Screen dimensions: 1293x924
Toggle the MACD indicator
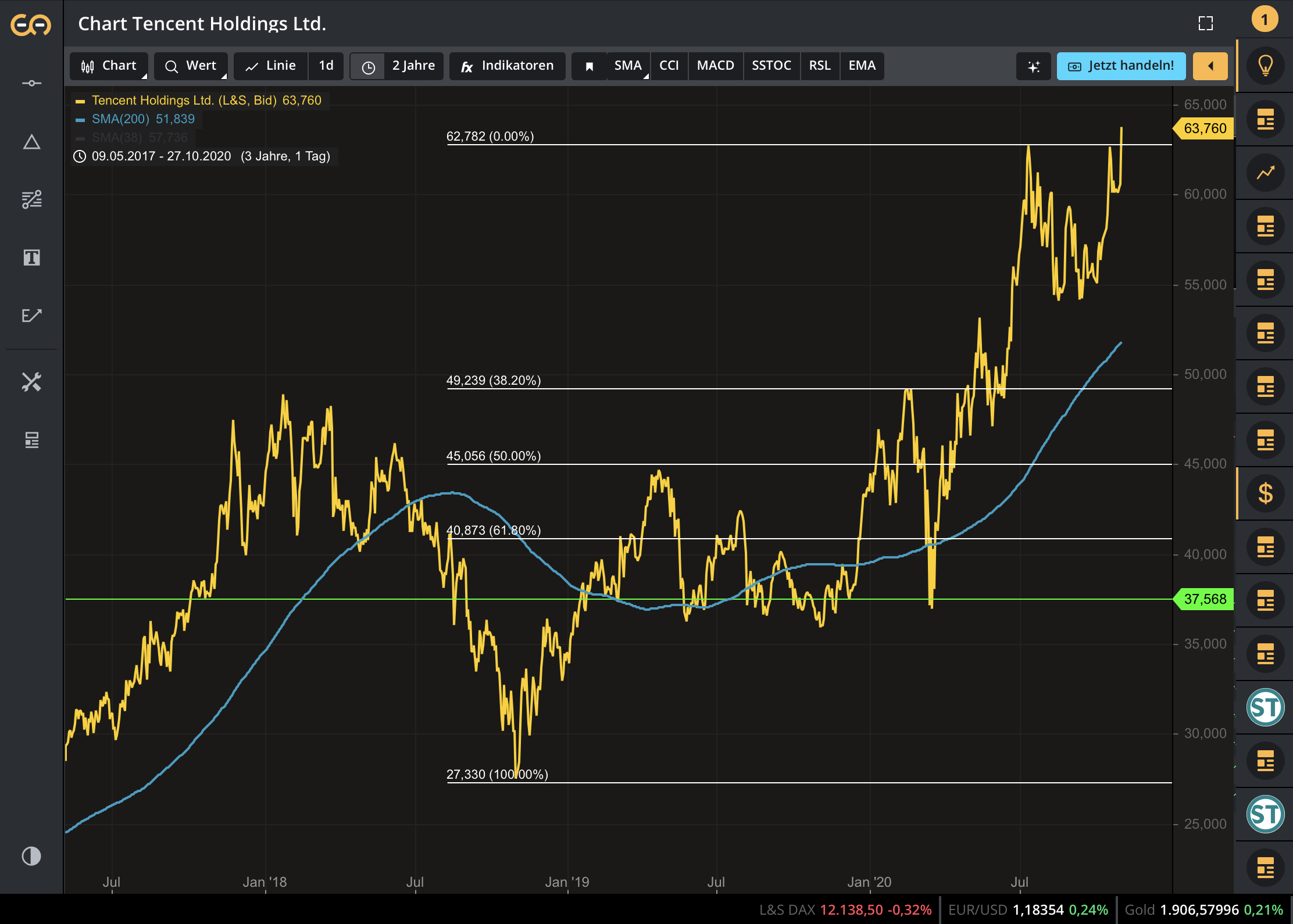coord(715,66)
